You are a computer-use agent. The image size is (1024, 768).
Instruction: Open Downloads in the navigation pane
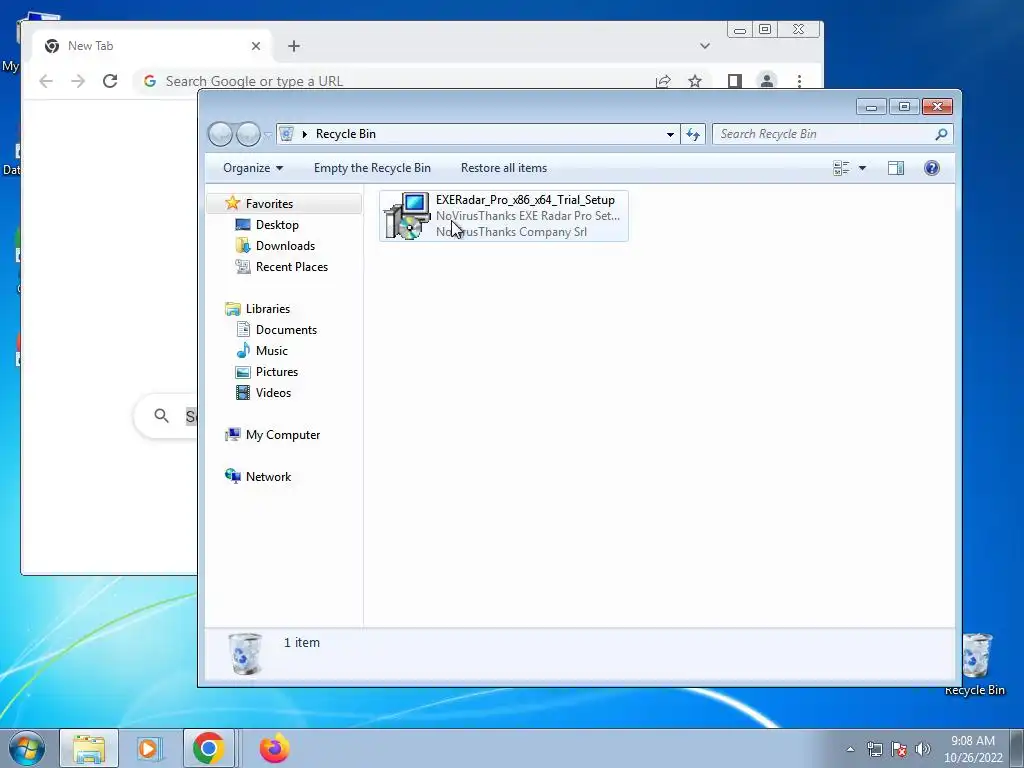click(x=285, y=246)
